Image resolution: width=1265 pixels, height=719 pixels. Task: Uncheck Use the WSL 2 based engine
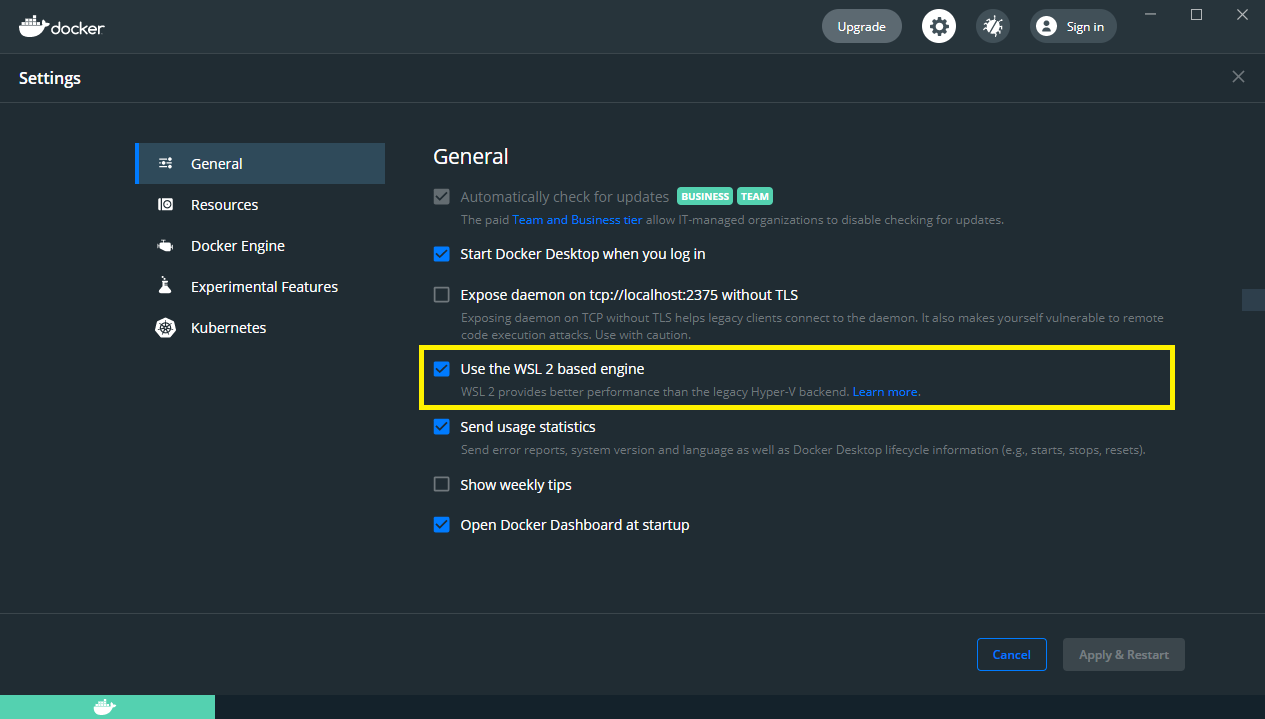[x=441, y=369]
